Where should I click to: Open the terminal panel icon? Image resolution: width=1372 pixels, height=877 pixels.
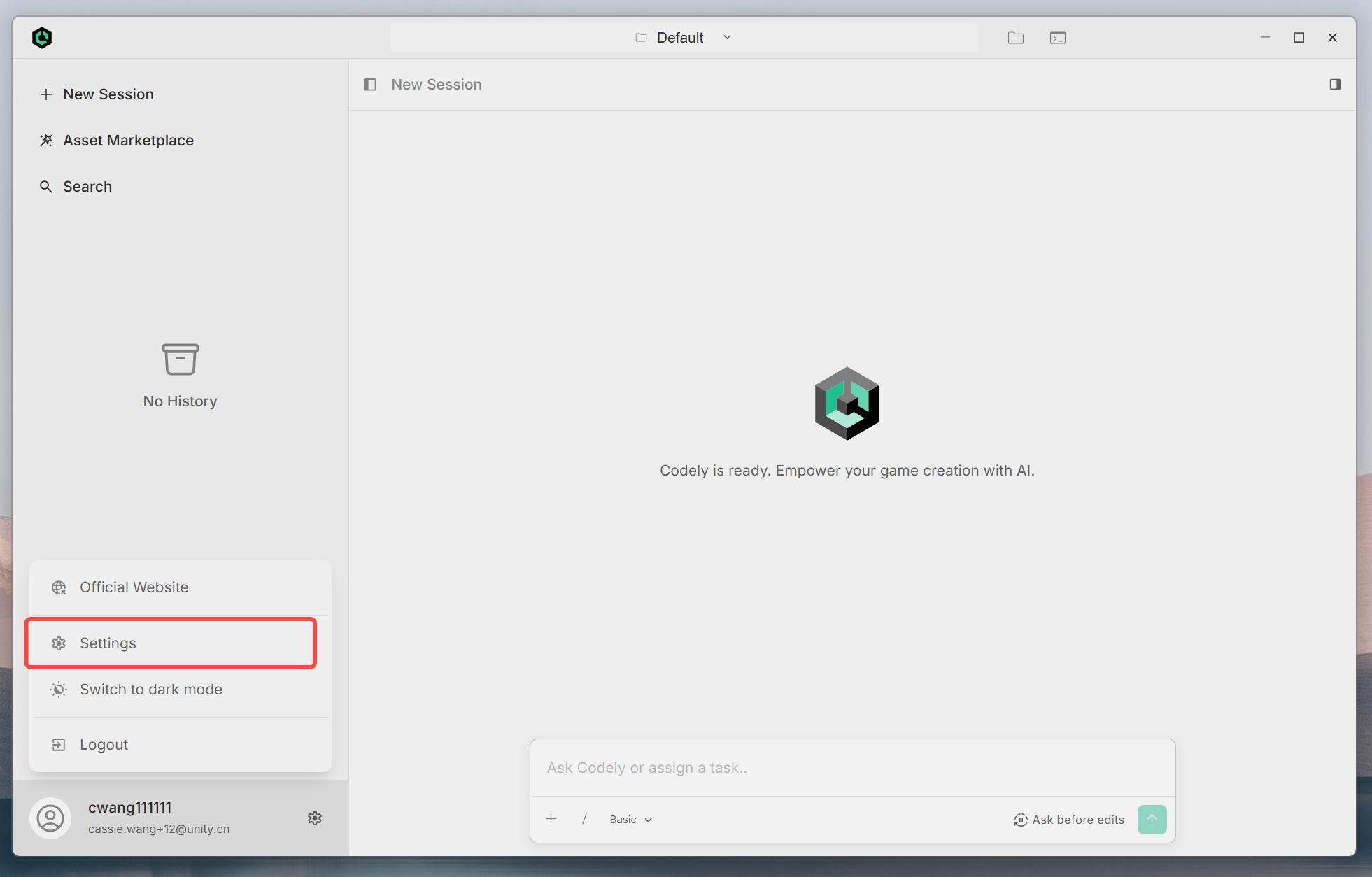click(1058, 38)
